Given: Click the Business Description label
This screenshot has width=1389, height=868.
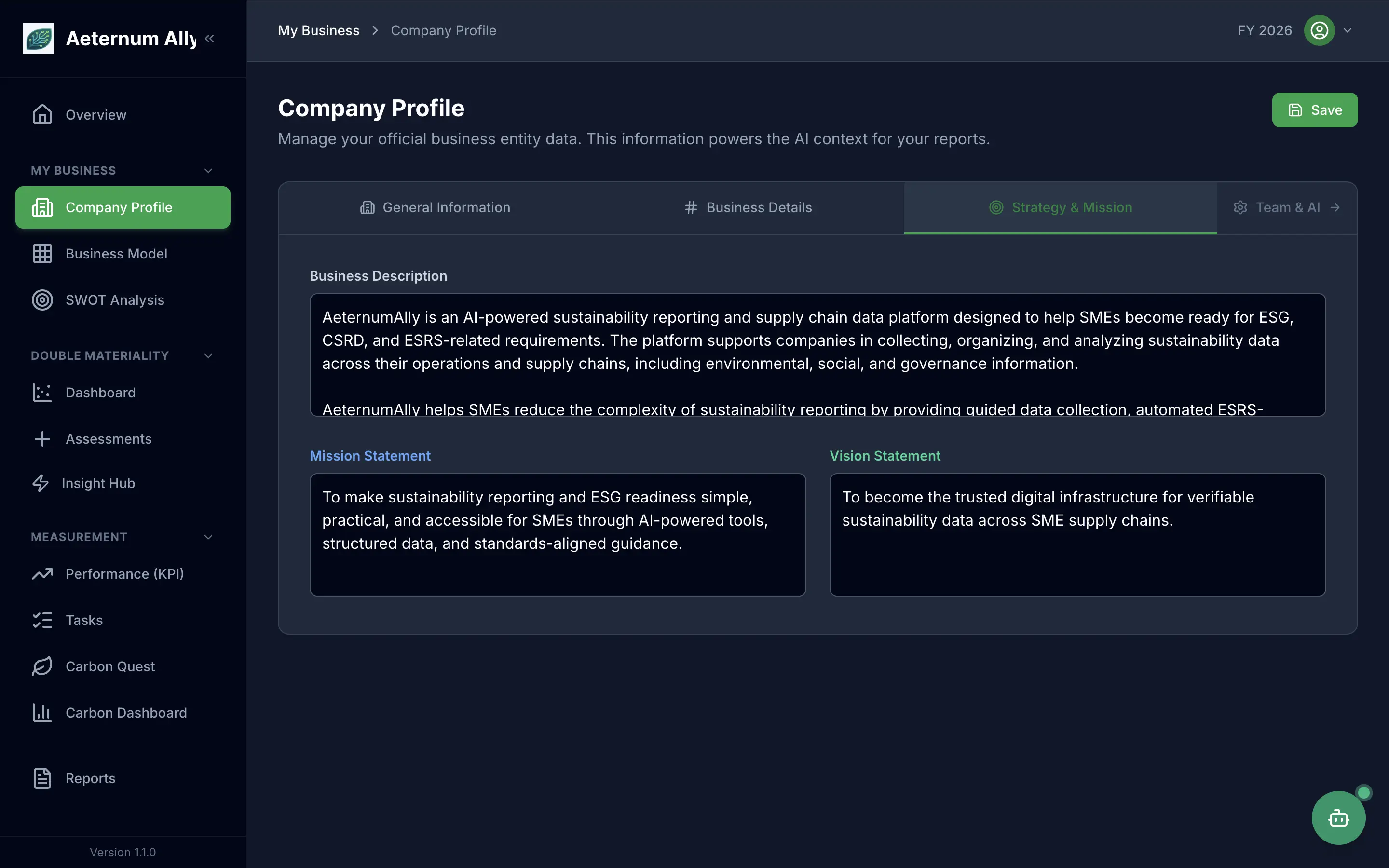Looking at the screenshot, I should point(378,276).
